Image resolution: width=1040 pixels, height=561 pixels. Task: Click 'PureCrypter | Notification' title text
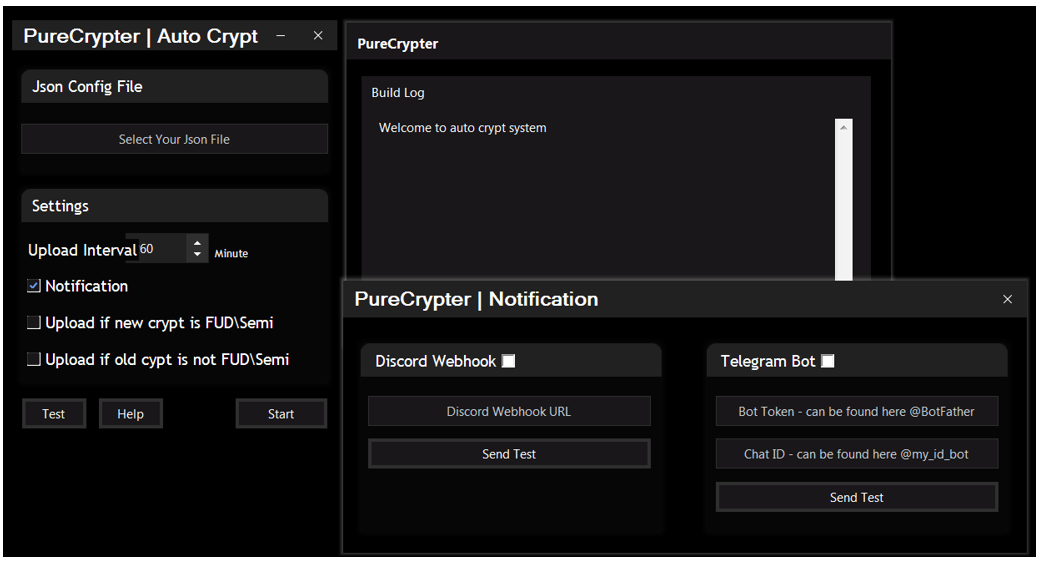(476, 299)
